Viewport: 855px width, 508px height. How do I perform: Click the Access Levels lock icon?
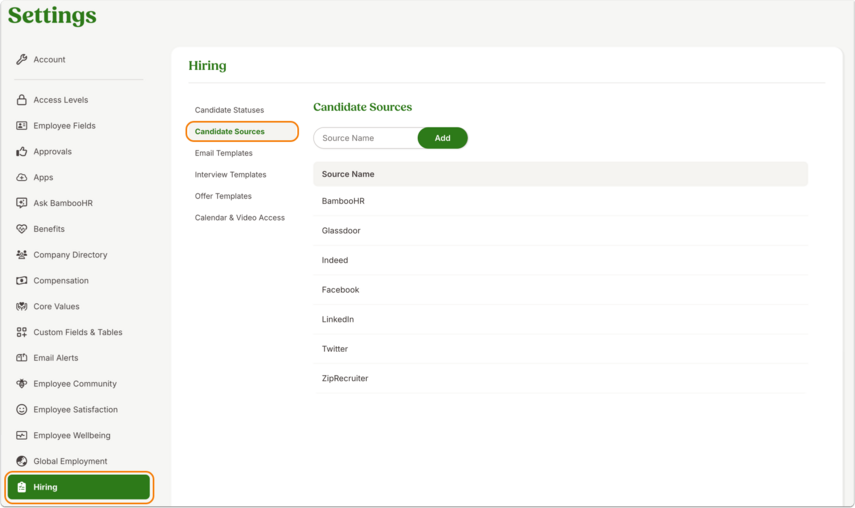point(21,100)
